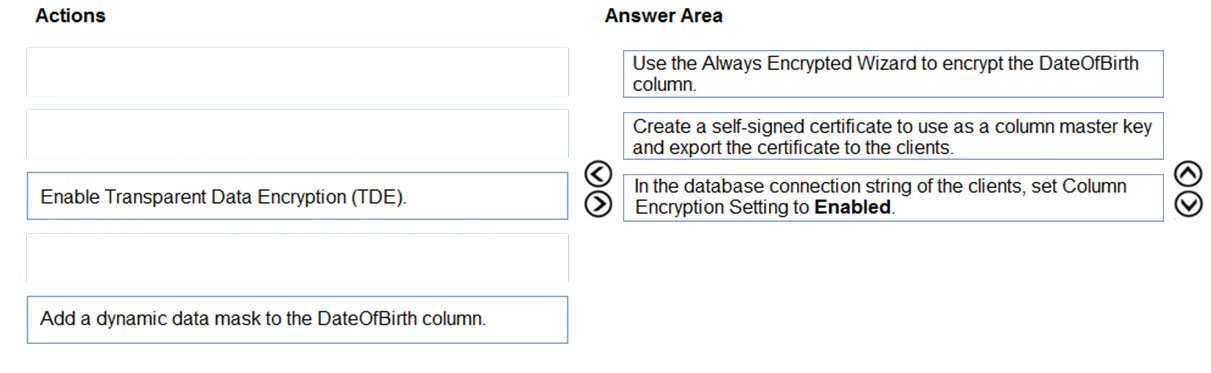Select the Add dynamic data mask action
The width and height of the screenshot is (1211, 373).
(297, 320)
